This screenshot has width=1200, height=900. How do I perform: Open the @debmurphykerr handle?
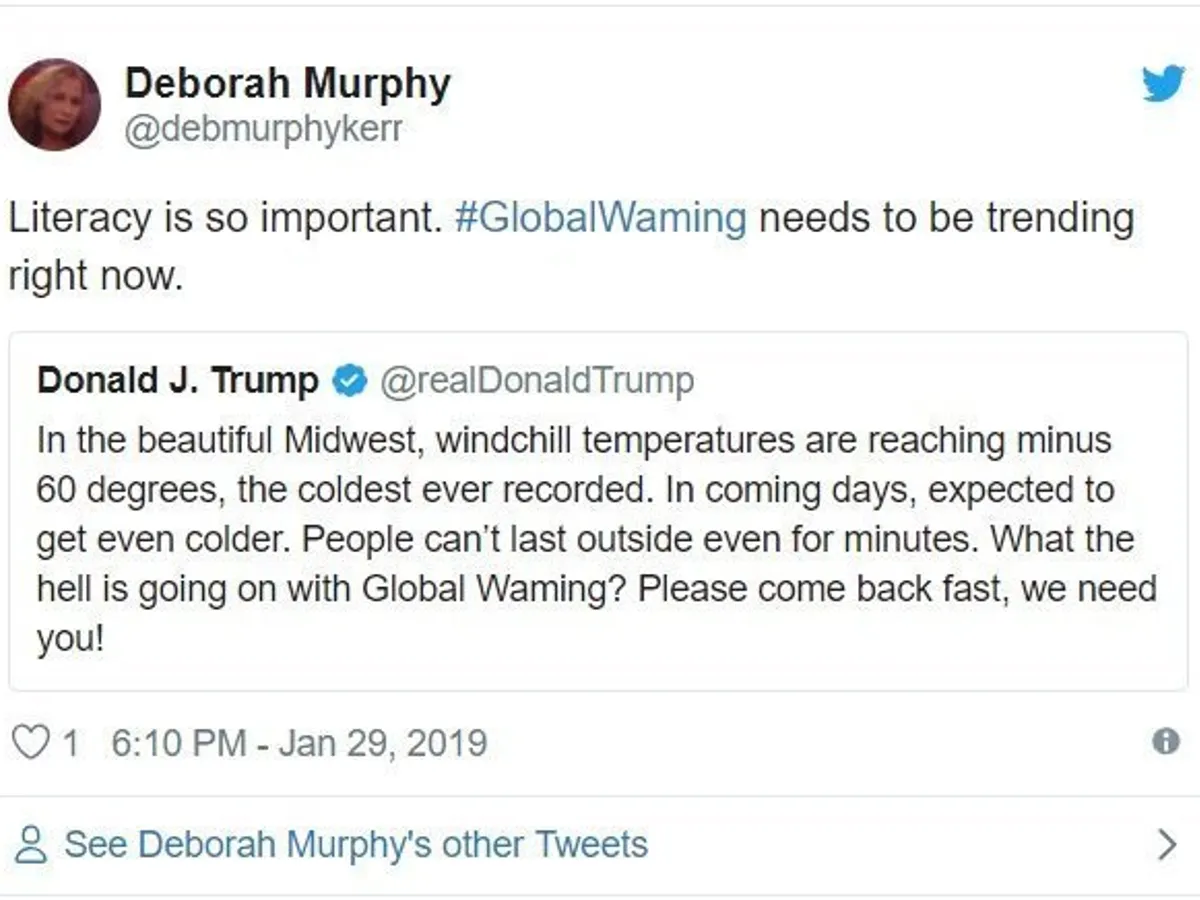pyautogui.click(x=263, y=130)
